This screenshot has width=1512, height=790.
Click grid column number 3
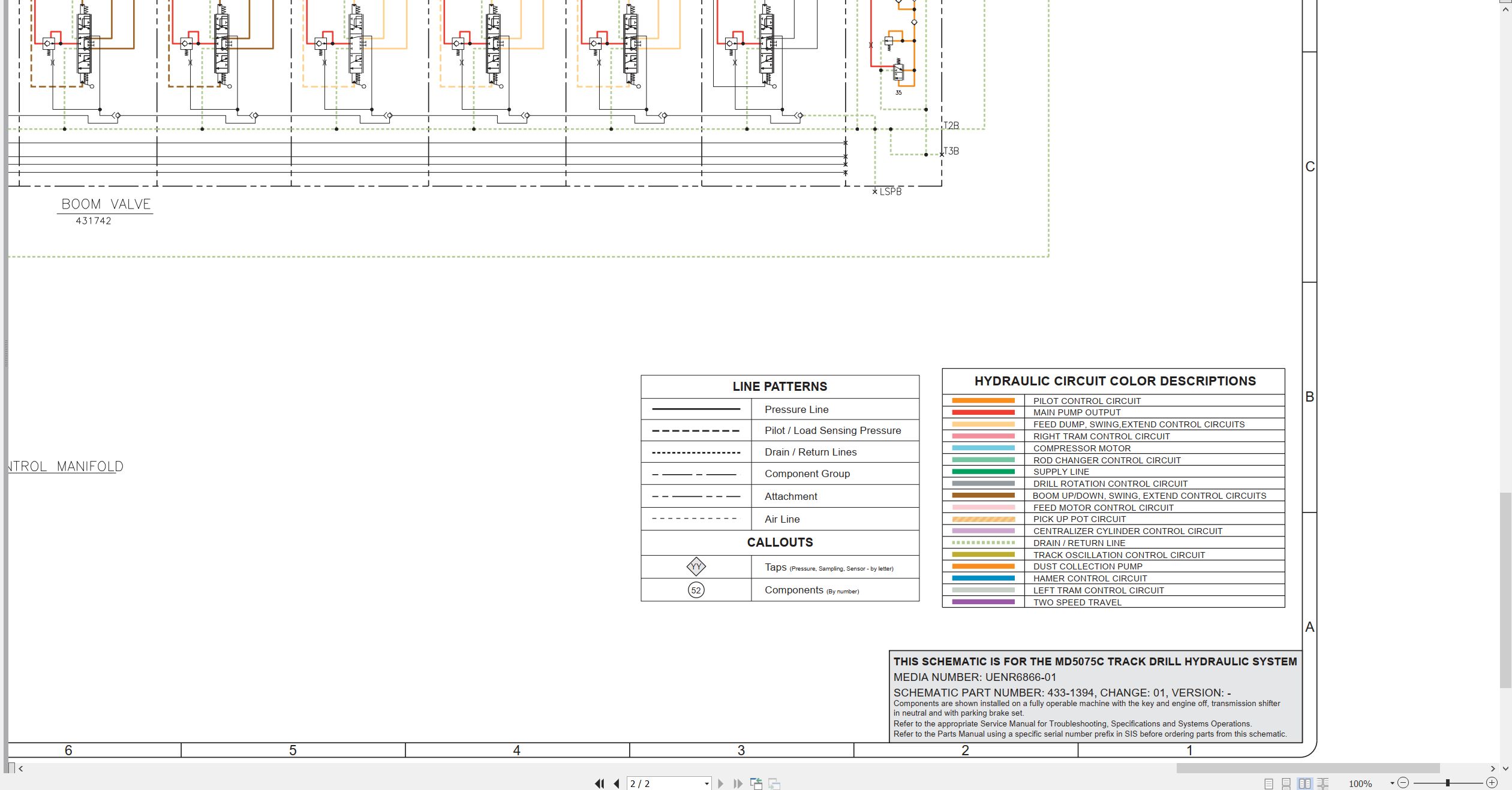[741, 750]
